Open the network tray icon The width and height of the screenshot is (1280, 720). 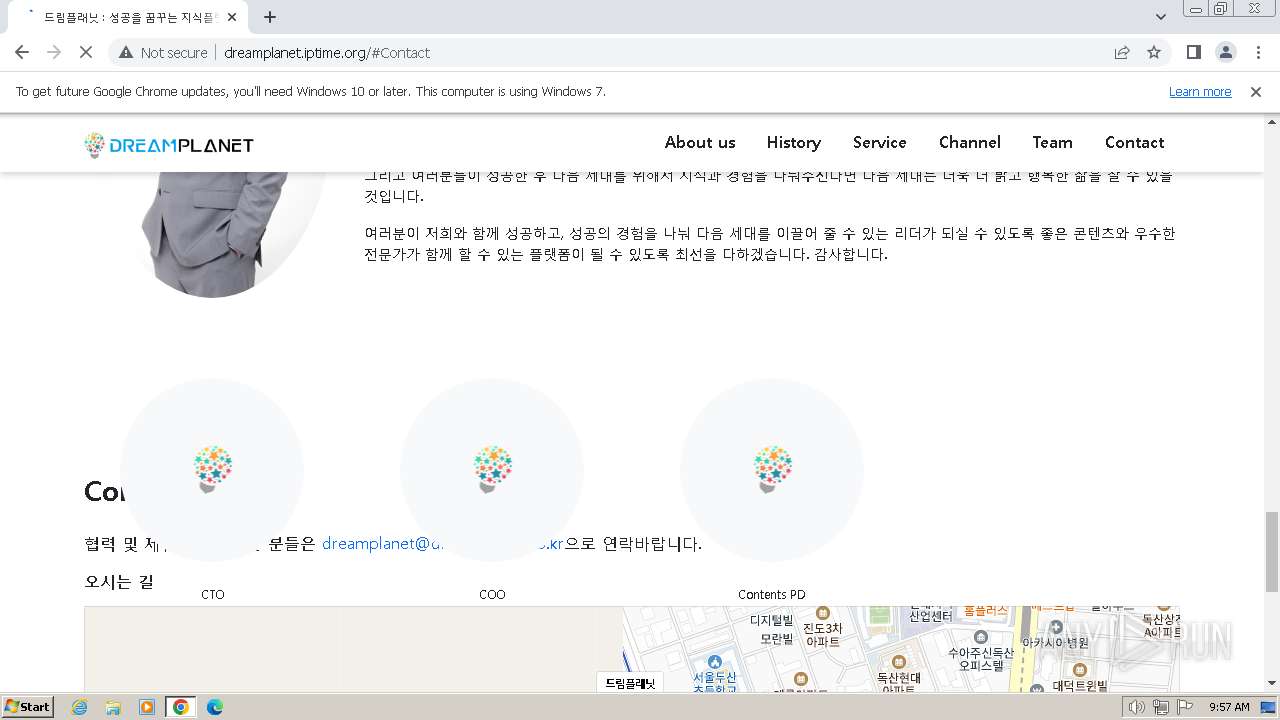click(x=1161, y=707)
